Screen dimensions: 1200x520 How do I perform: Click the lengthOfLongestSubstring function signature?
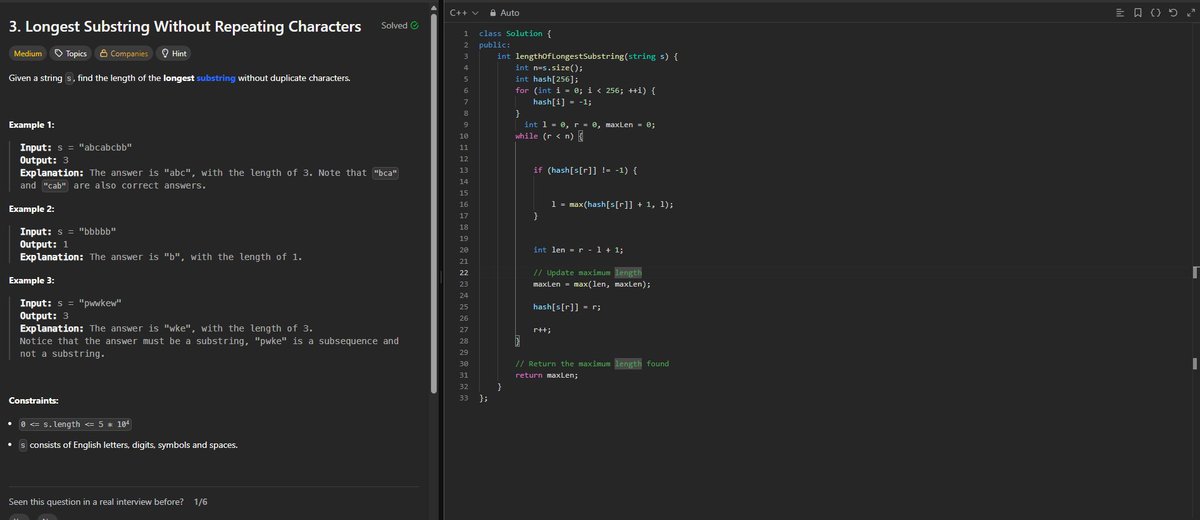[x=589, y=56]
